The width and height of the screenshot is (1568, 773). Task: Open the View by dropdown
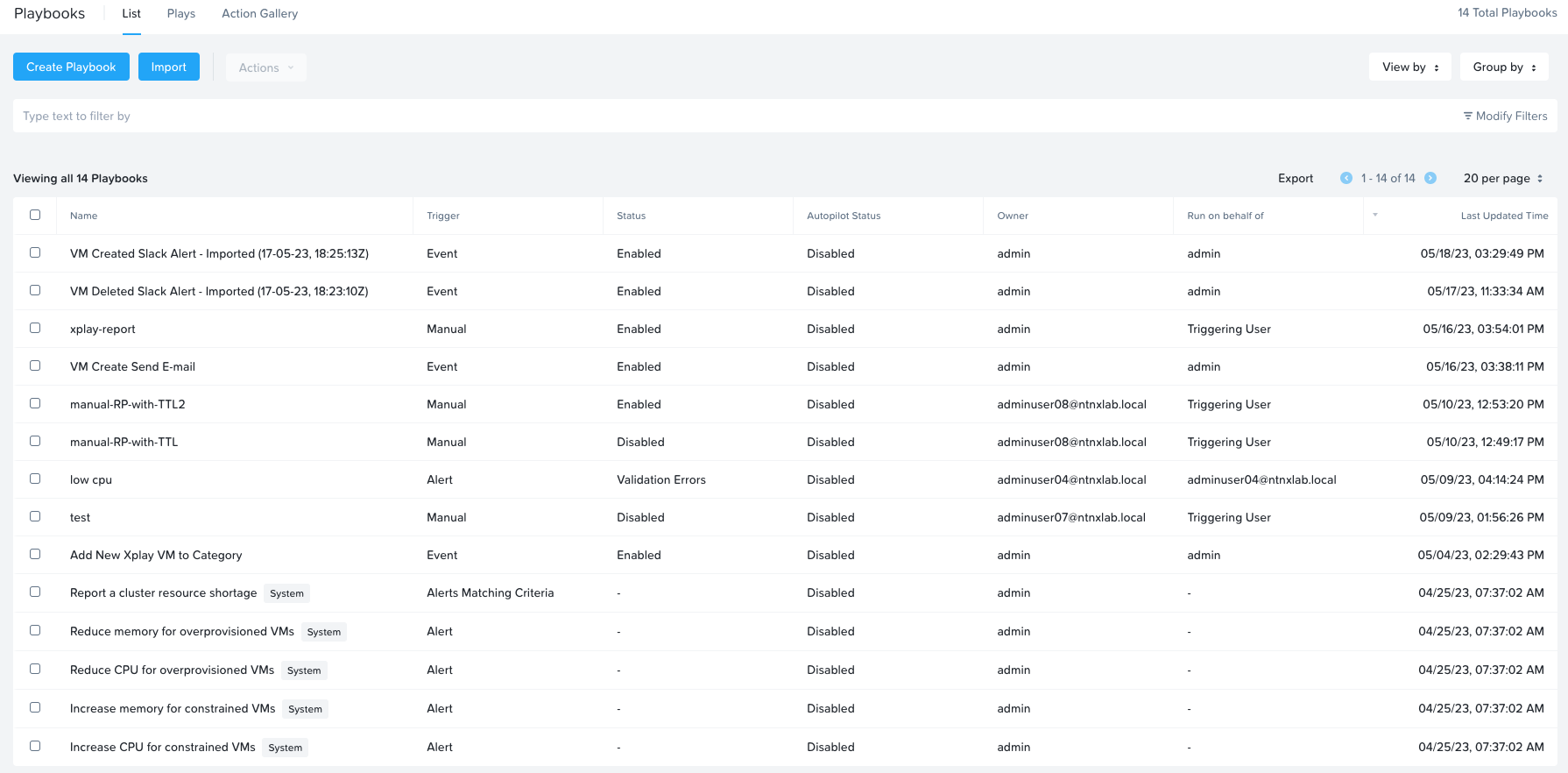tap(1409, 67)
